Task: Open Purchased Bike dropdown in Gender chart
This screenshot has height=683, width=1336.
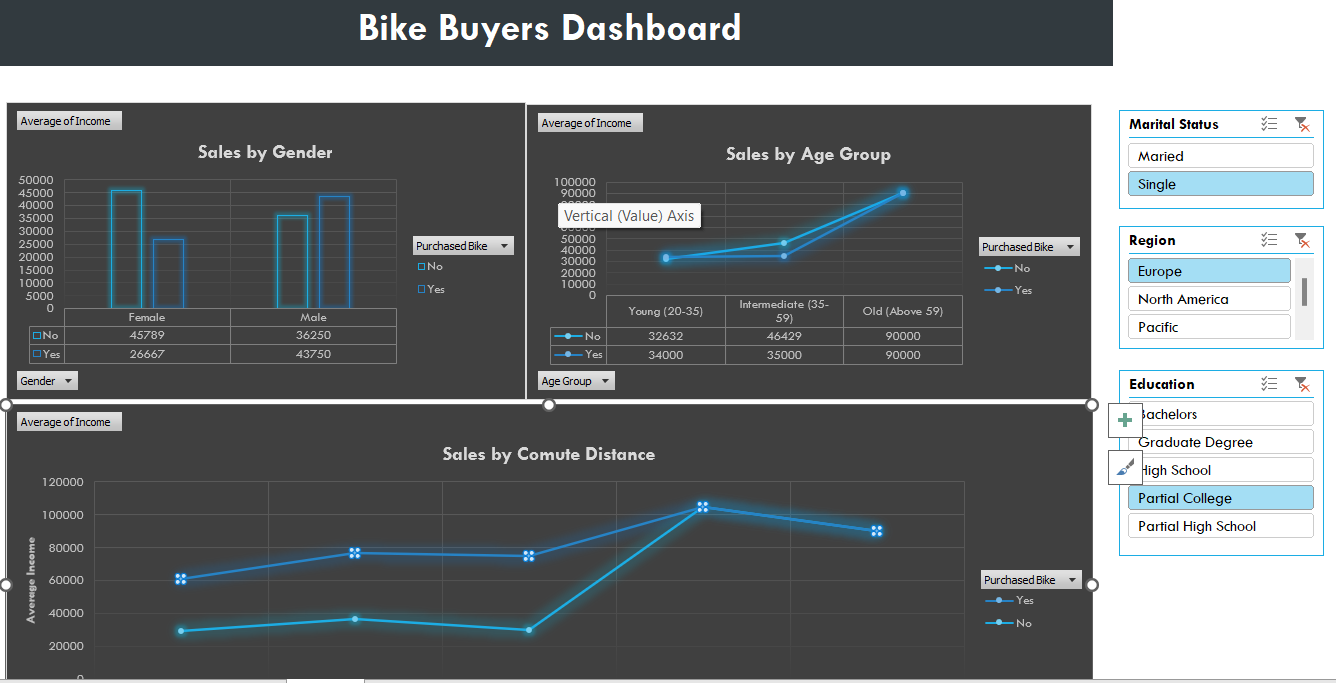Action: [x=463, y=246]
